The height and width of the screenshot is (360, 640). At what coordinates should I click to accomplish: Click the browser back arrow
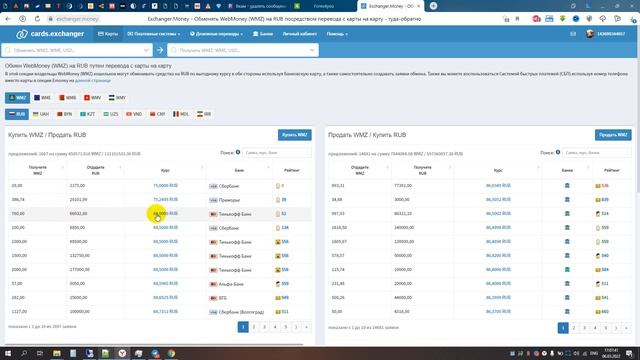tap(8, 19)
